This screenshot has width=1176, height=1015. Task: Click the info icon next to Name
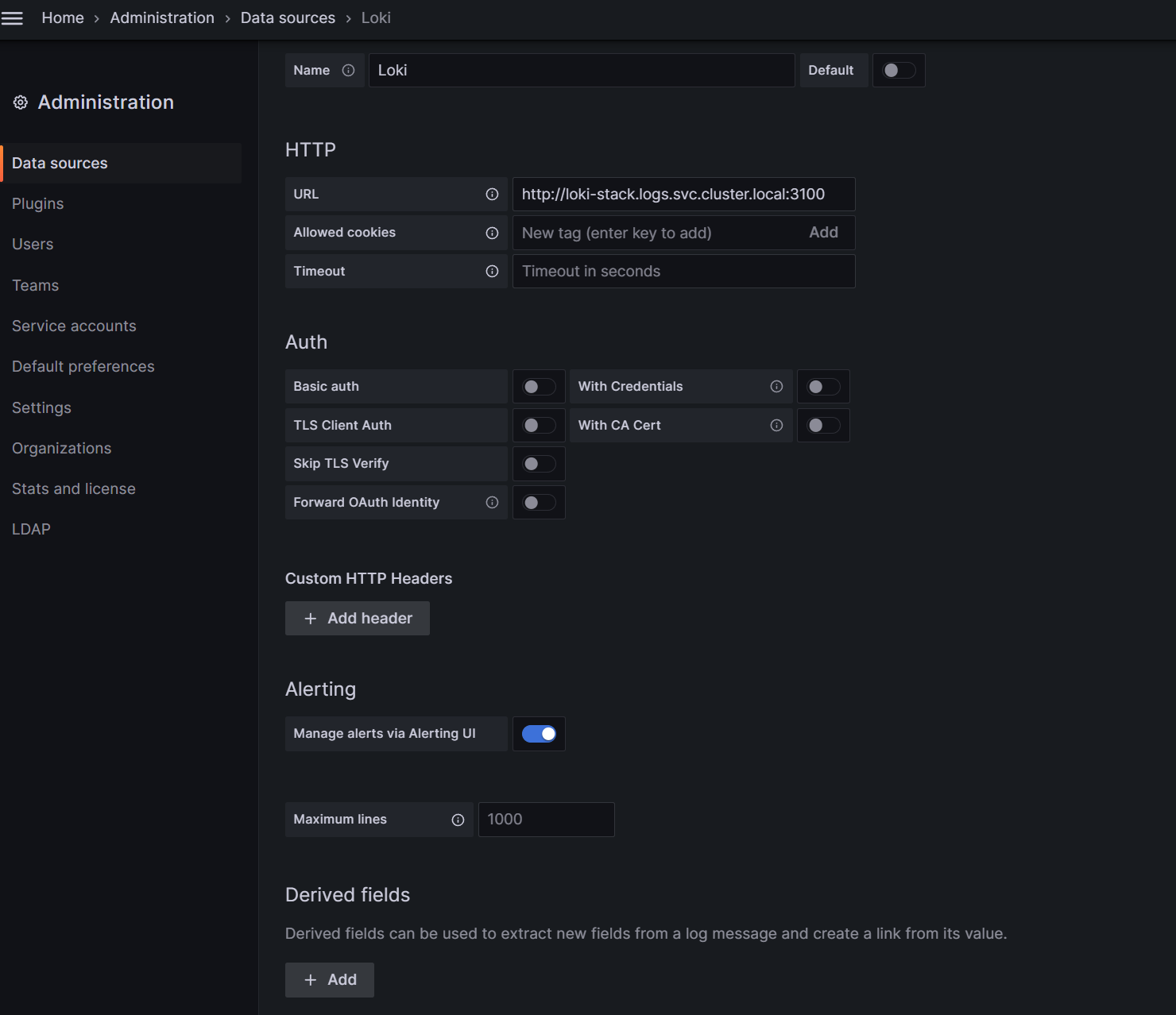click(348, 71)
